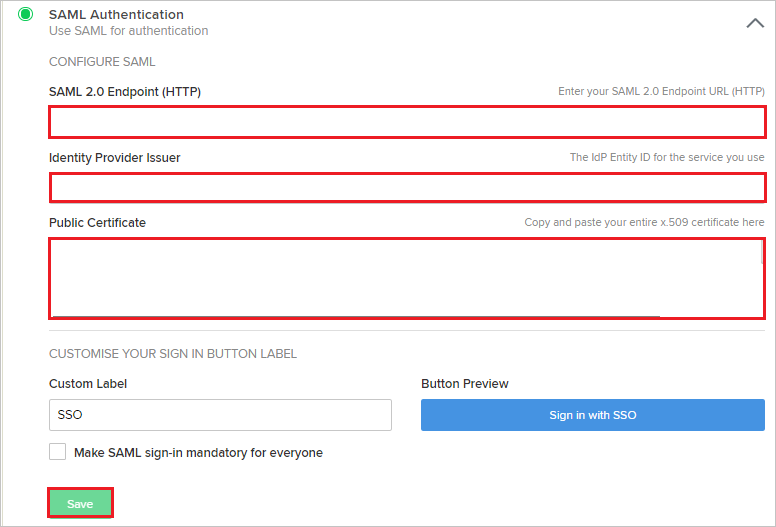The height and width of the screenshot is (527, 776).
Task: Enable the mandatory SAML sign-in checkbox
Action: click(x=57, y=452)
